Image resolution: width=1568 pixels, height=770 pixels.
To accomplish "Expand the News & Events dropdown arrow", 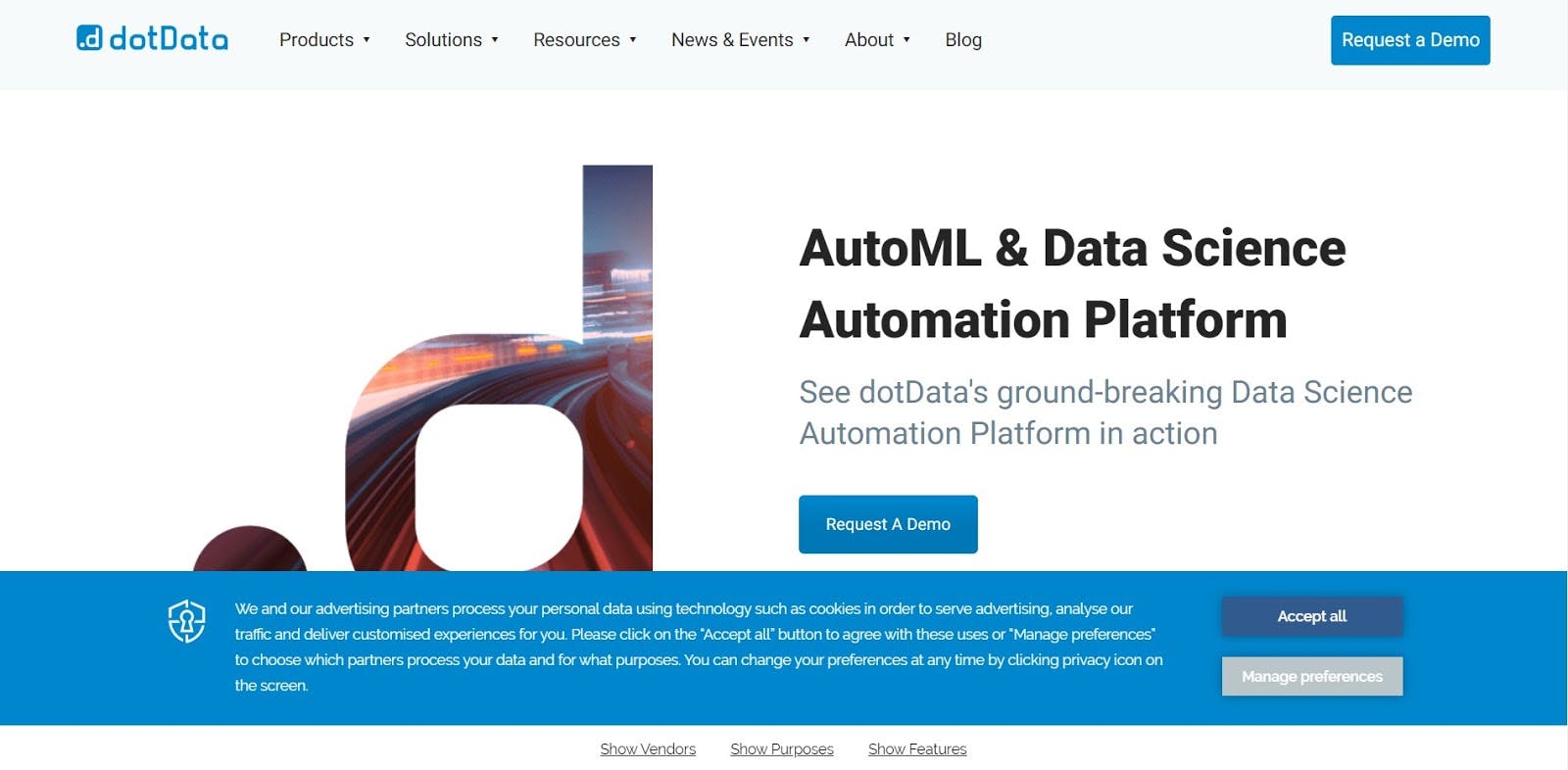I will click(x=807, y=40).
